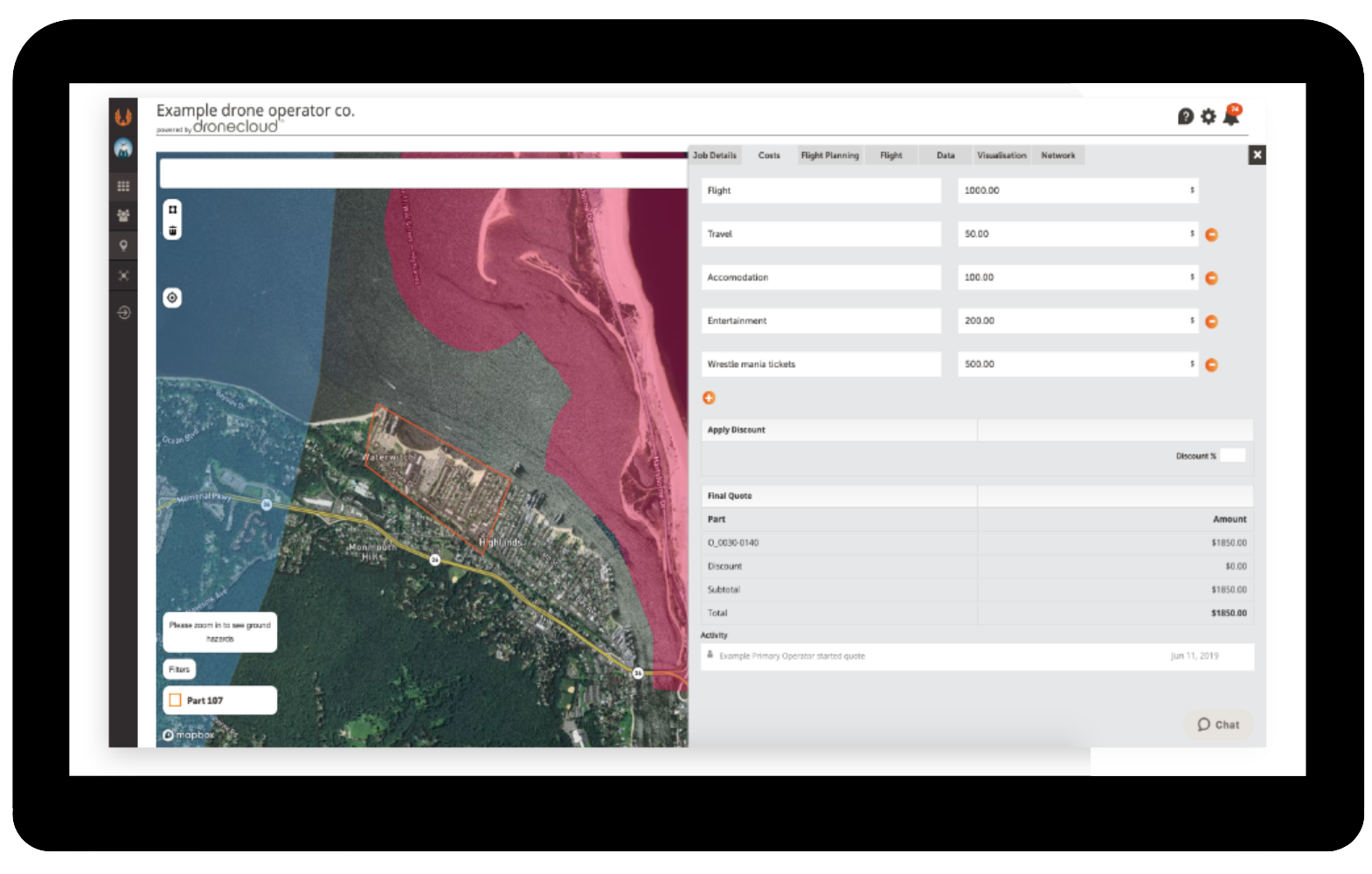
Task: Select the map pin location sidebar icon
Action: coord(123,246)
